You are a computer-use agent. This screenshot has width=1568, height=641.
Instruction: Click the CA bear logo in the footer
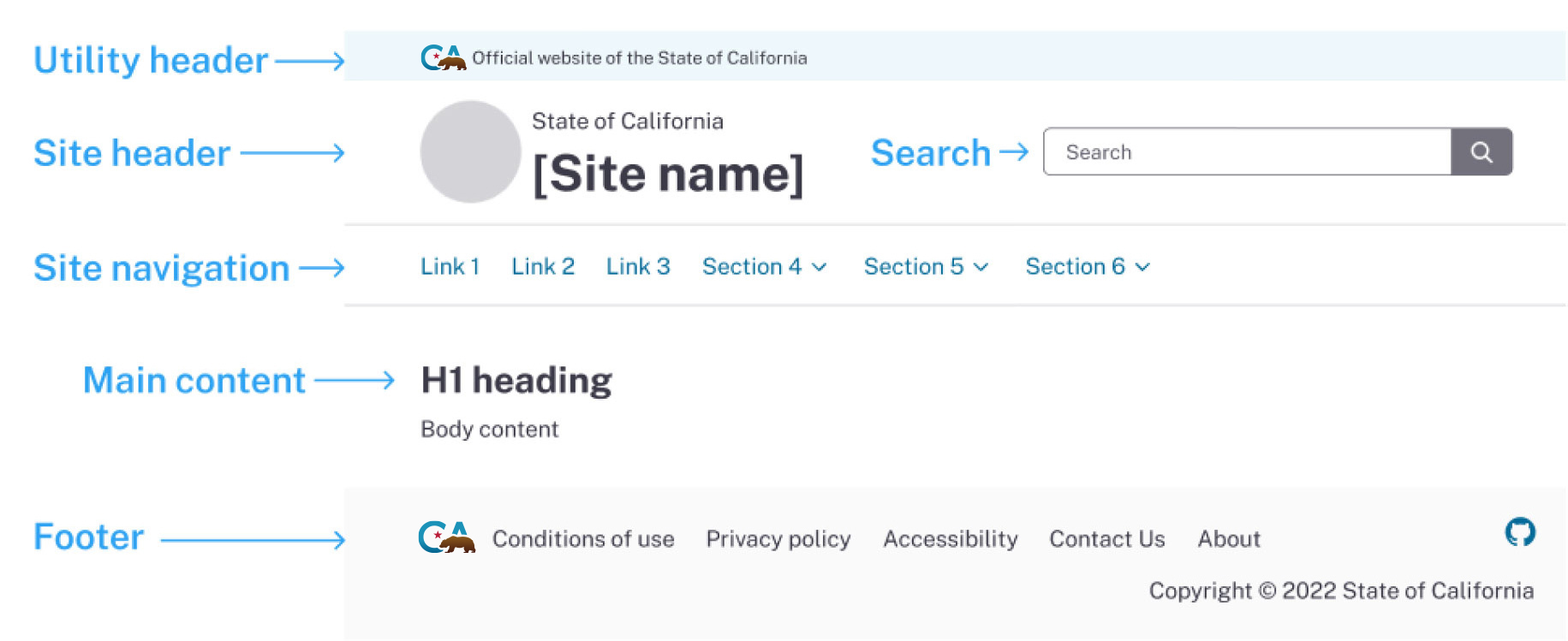[446, 537]
